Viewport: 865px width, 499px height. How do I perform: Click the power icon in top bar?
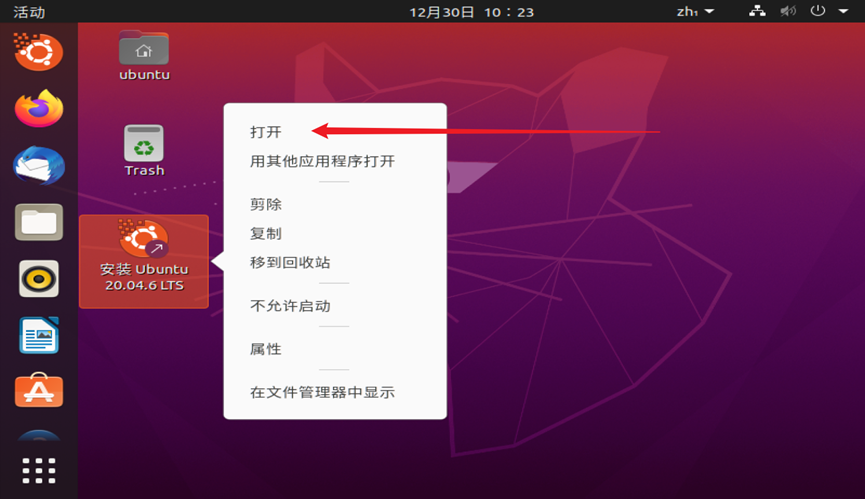pos(818,11)
